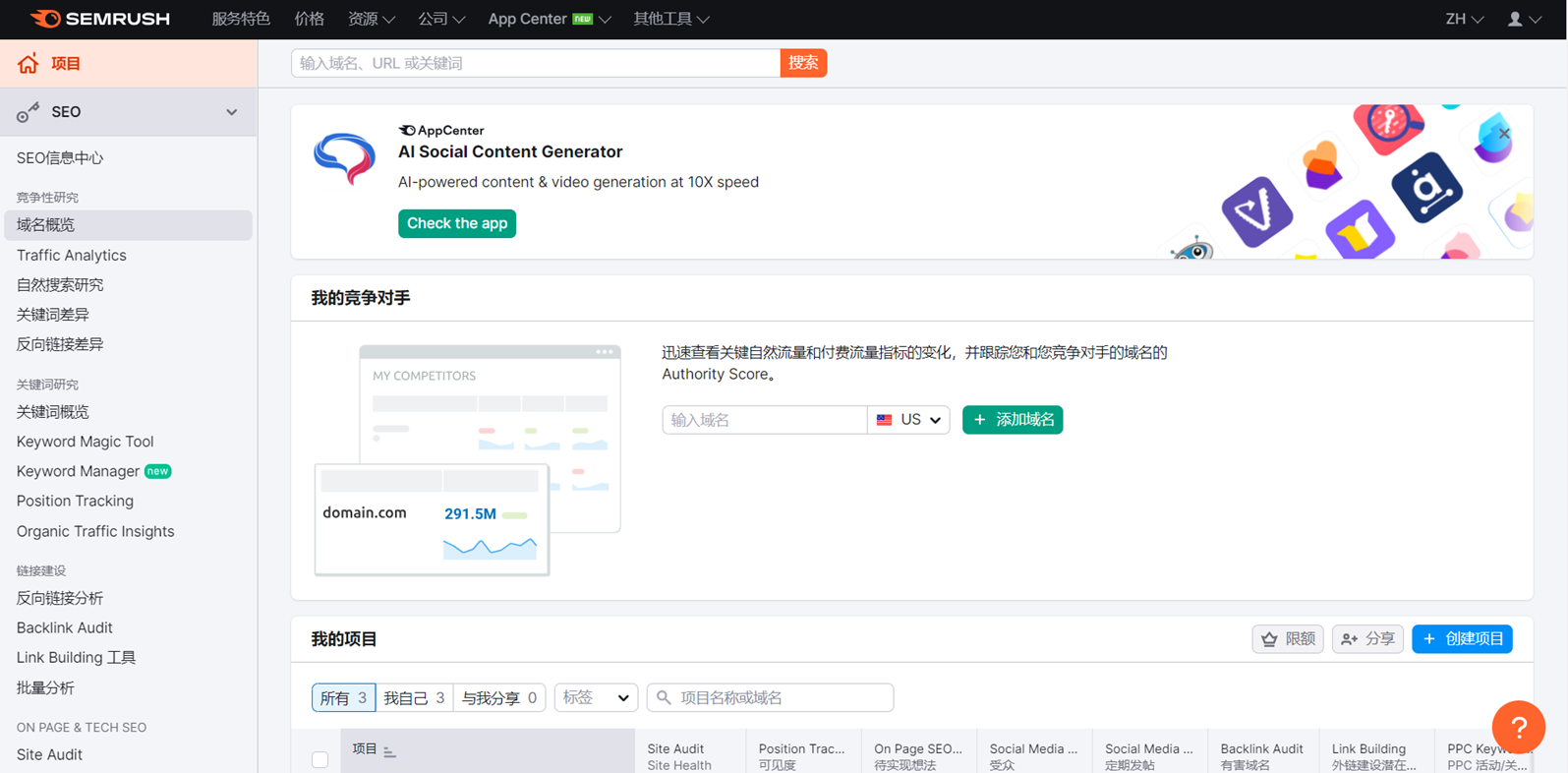Open the 标签 filter dropdown
The image size is (1568, 773).
coord(596,697)
